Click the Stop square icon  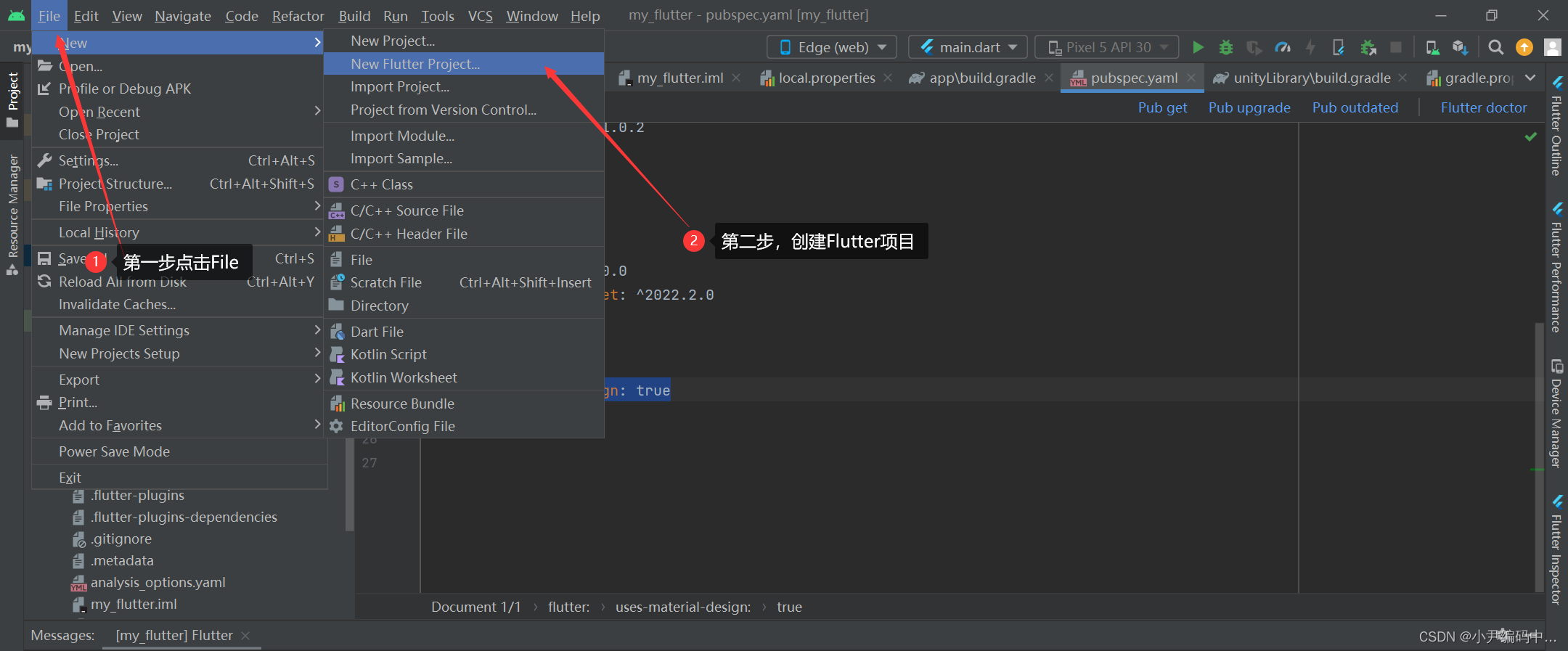(1395, 47)
